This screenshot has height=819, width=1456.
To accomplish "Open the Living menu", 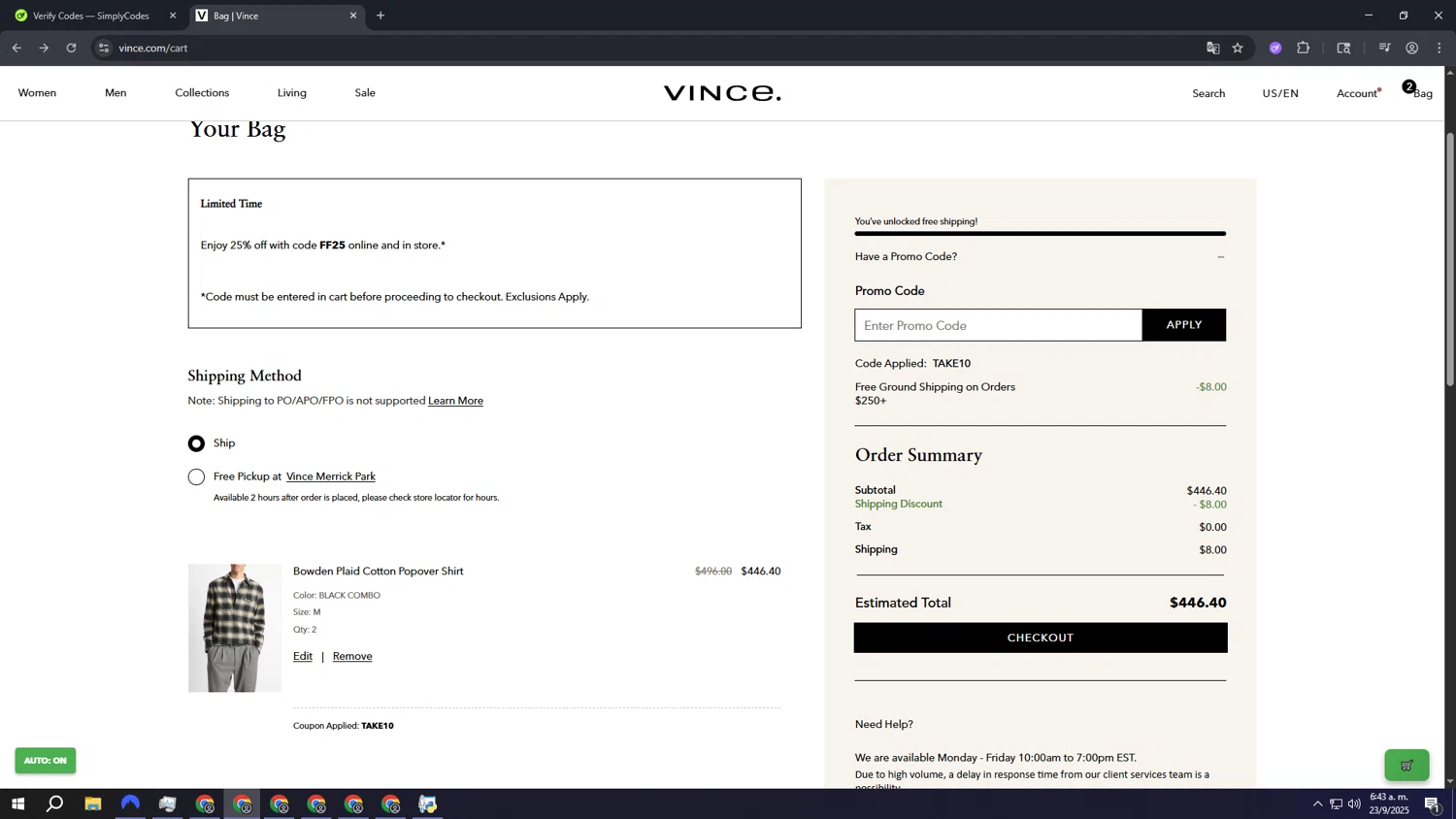I will [292, 93].
